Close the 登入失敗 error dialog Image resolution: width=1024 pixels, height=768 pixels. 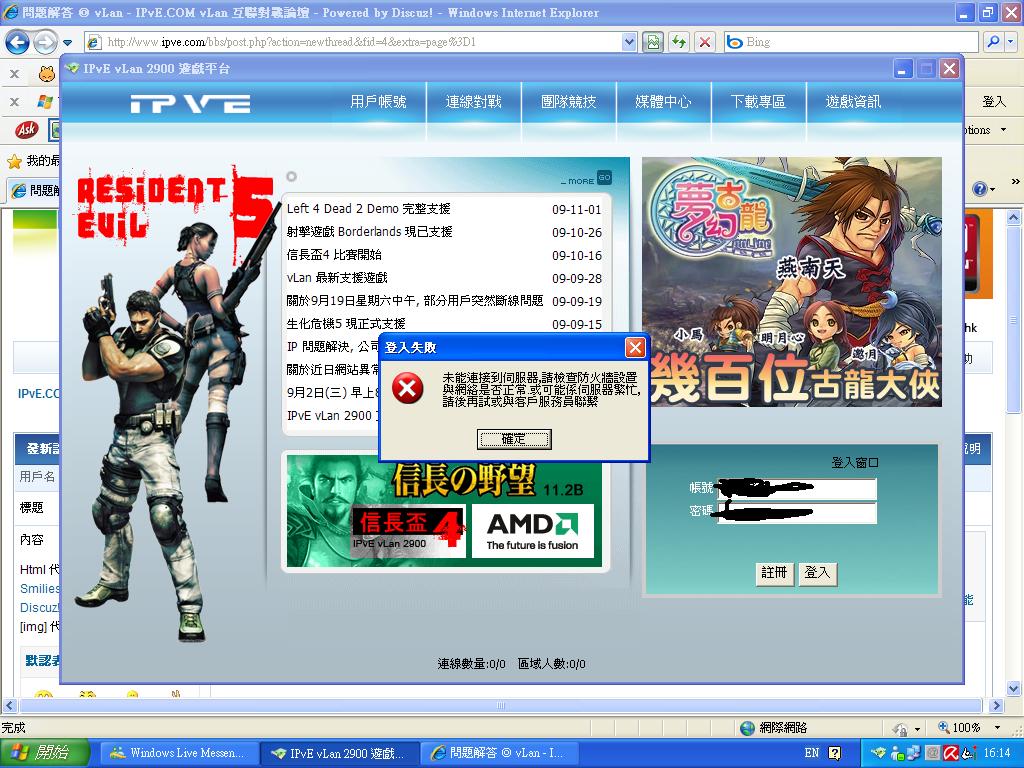click(635, 347)
